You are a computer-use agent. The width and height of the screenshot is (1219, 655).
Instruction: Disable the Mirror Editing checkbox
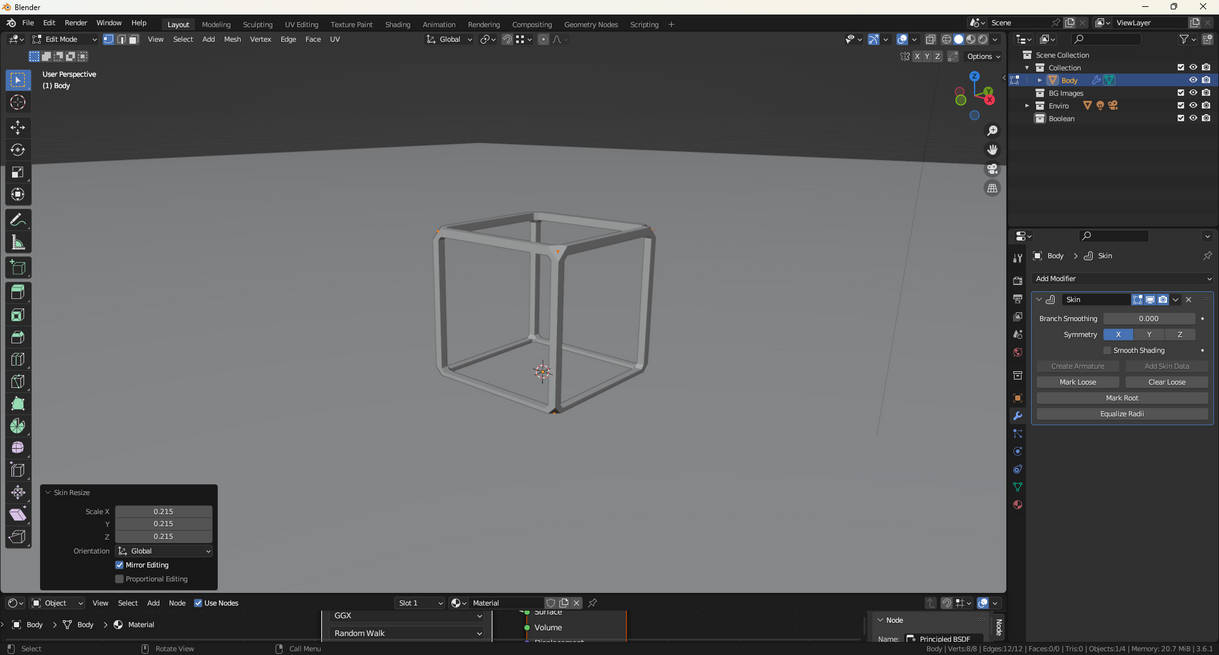[x=120, y=565]
